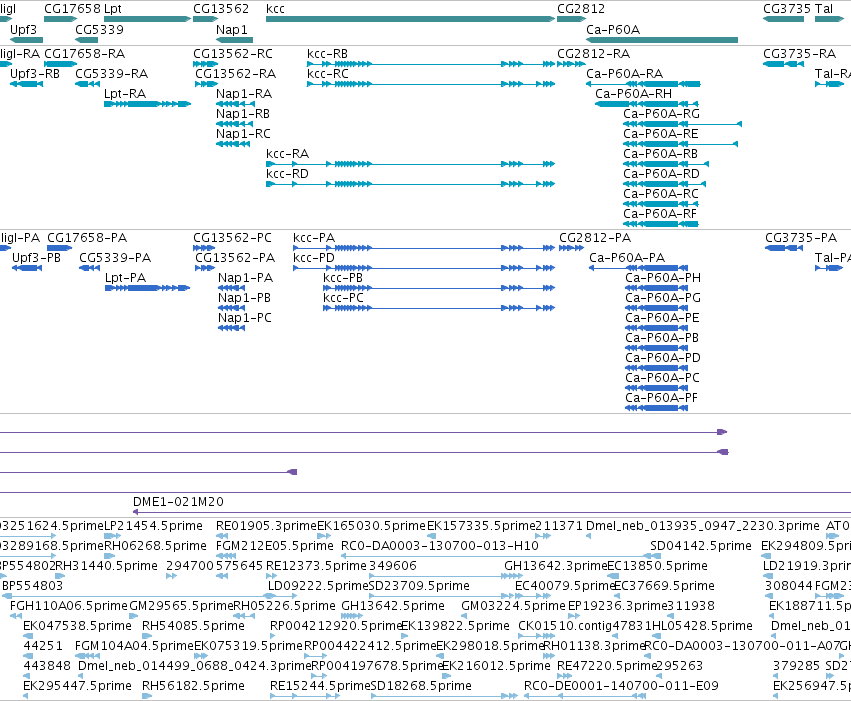Screen dimensions: 851x701
Task: Click EST RC0-DA0003-130700-013-H10
Action: pyautogui.click(x=440, y=546)
